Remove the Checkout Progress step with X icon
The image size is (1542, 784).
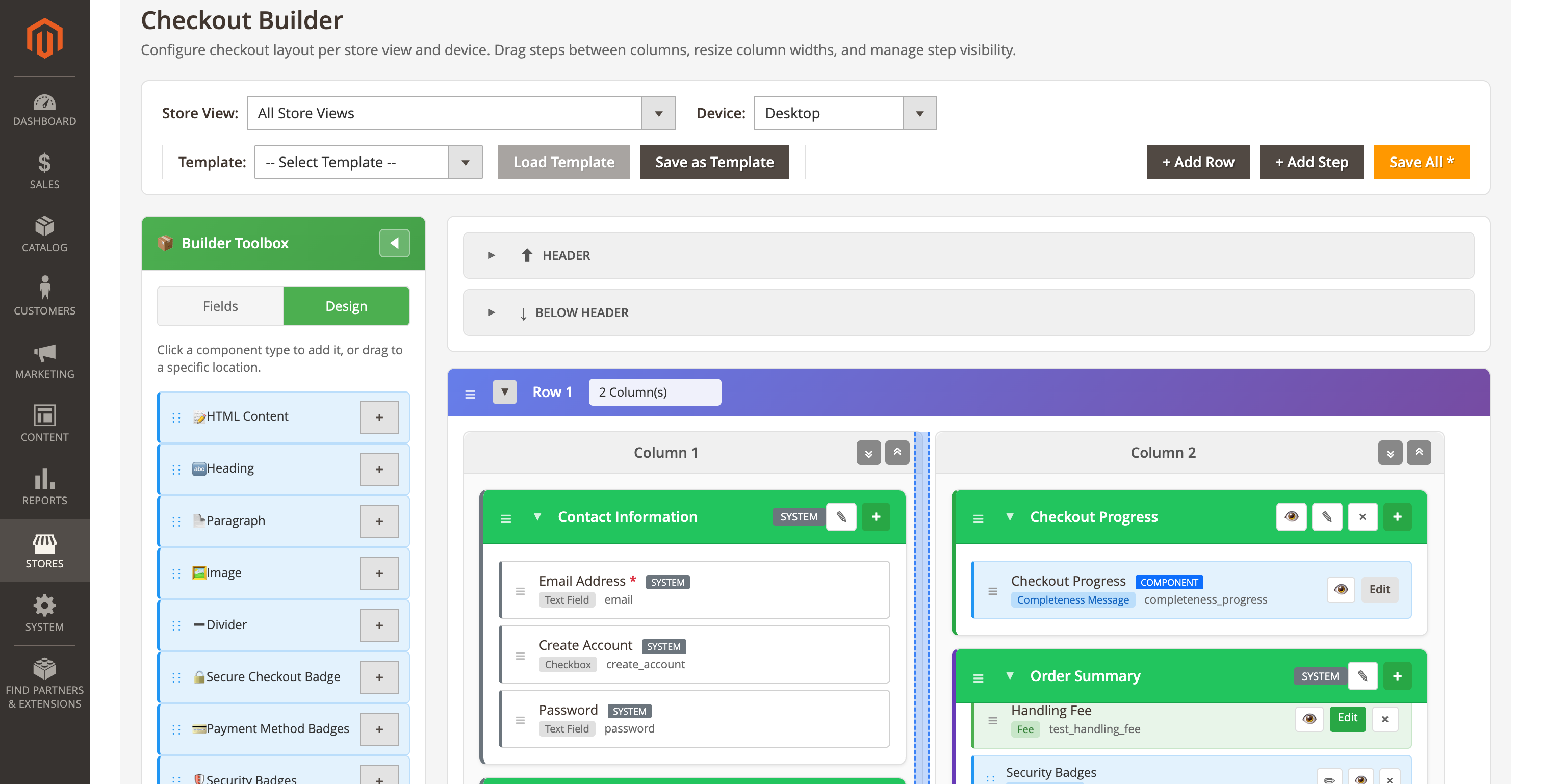(1363, 516)
